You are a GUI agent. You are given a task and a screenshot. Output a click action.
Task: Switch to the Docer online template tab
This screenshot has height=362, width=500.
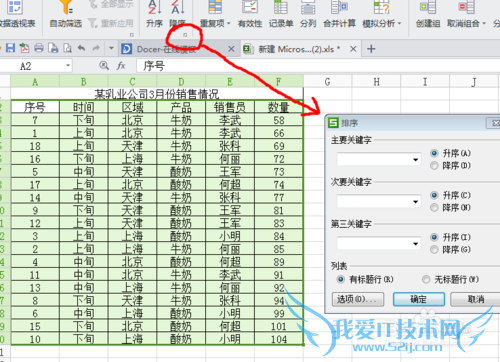(173, 49)
